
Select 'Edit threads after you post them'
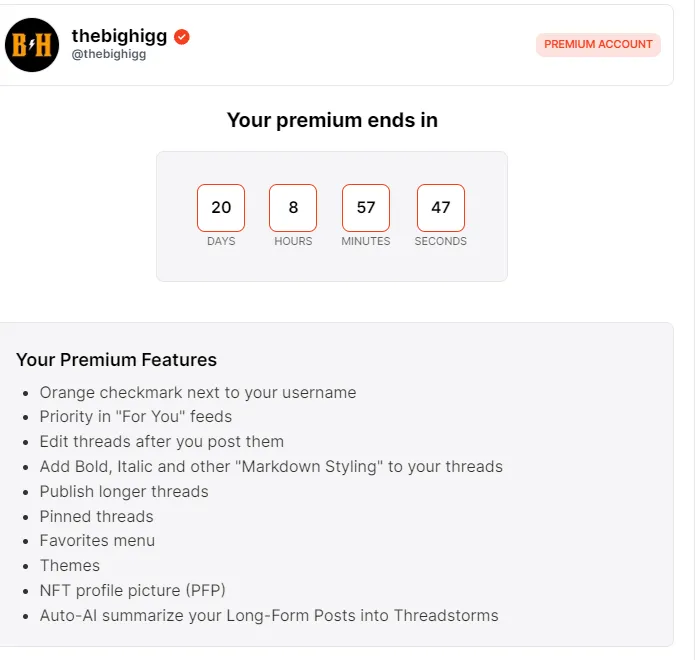pyautogui.click(x=162, y=442)
